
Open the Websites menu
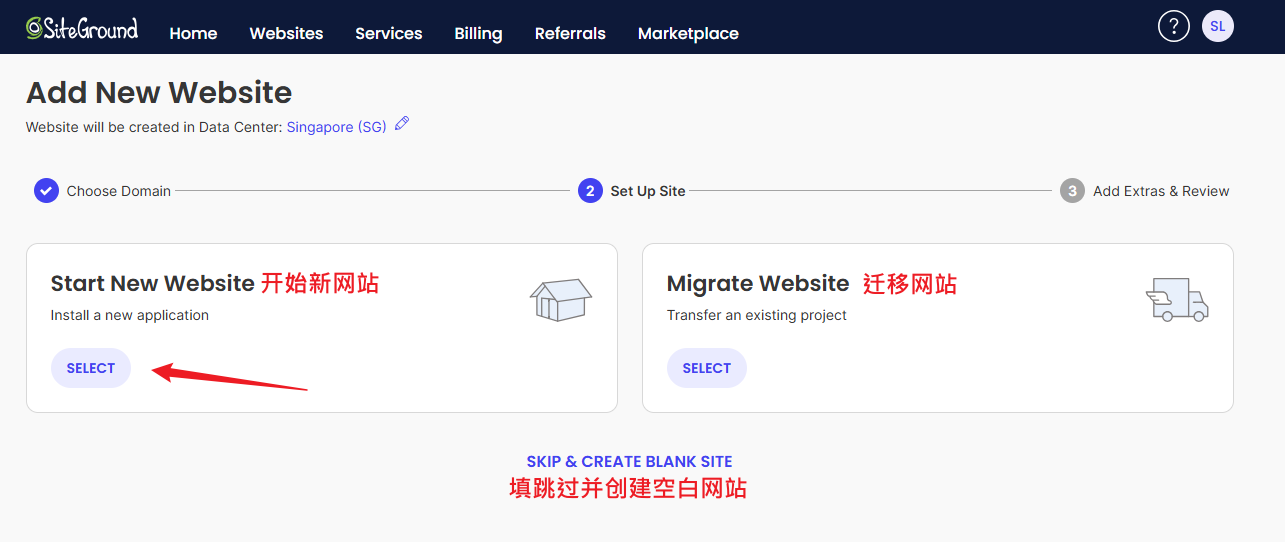click(x=286, y=33)
